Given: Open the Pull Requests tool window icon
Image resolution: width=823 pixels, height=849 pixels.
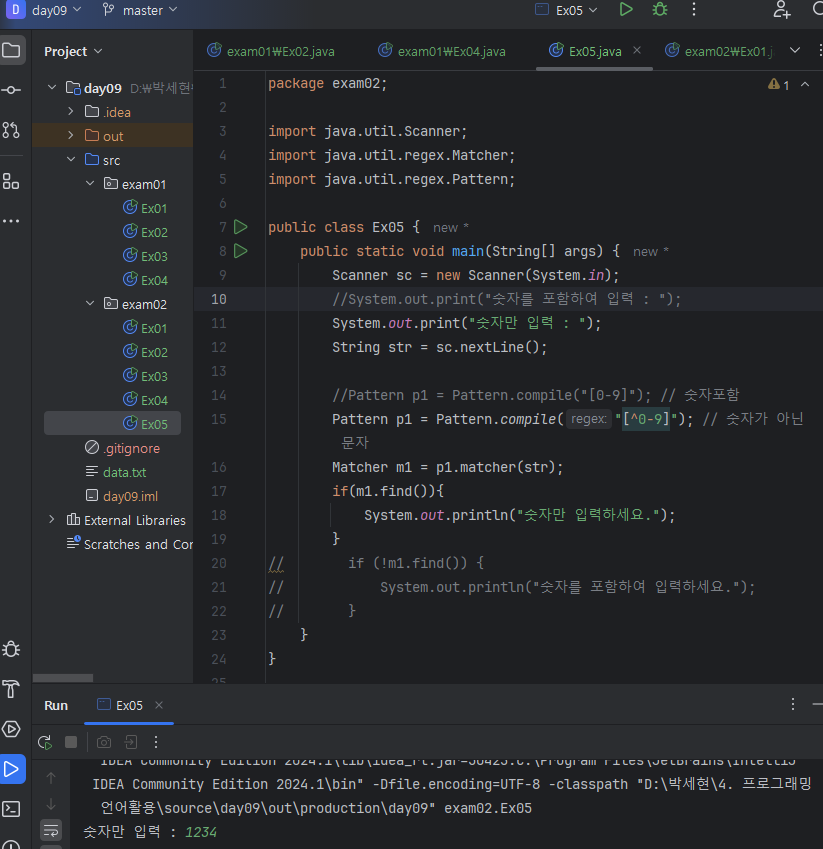Looking at the screenshot, I should 11,130.
